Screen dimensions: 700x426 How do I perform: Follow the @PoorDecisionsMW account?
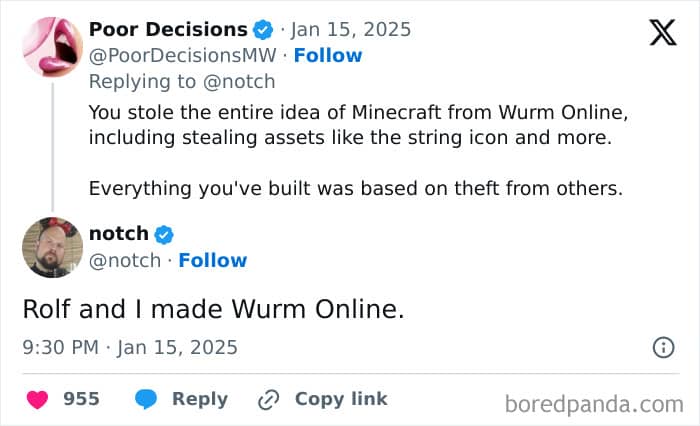coord(327,55)
